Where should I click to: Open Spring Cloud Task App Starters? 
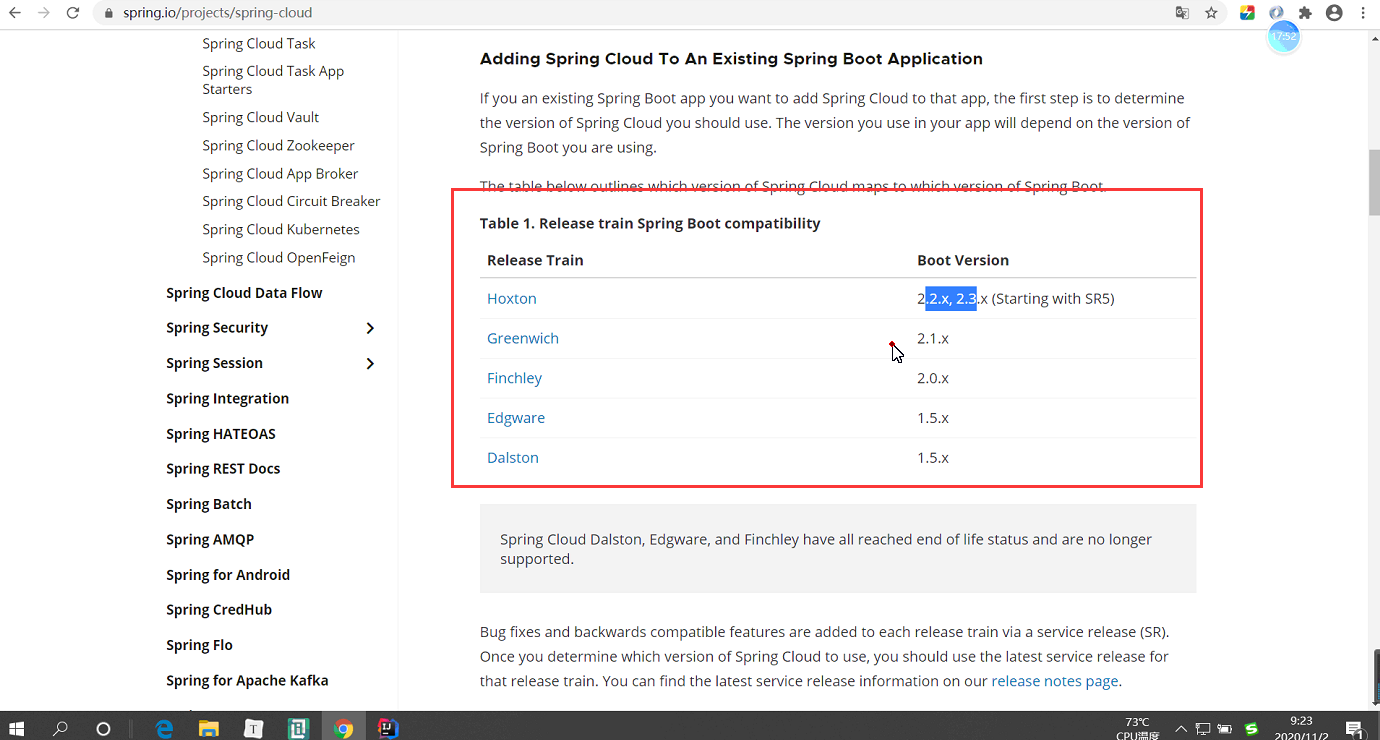point(273,80)
